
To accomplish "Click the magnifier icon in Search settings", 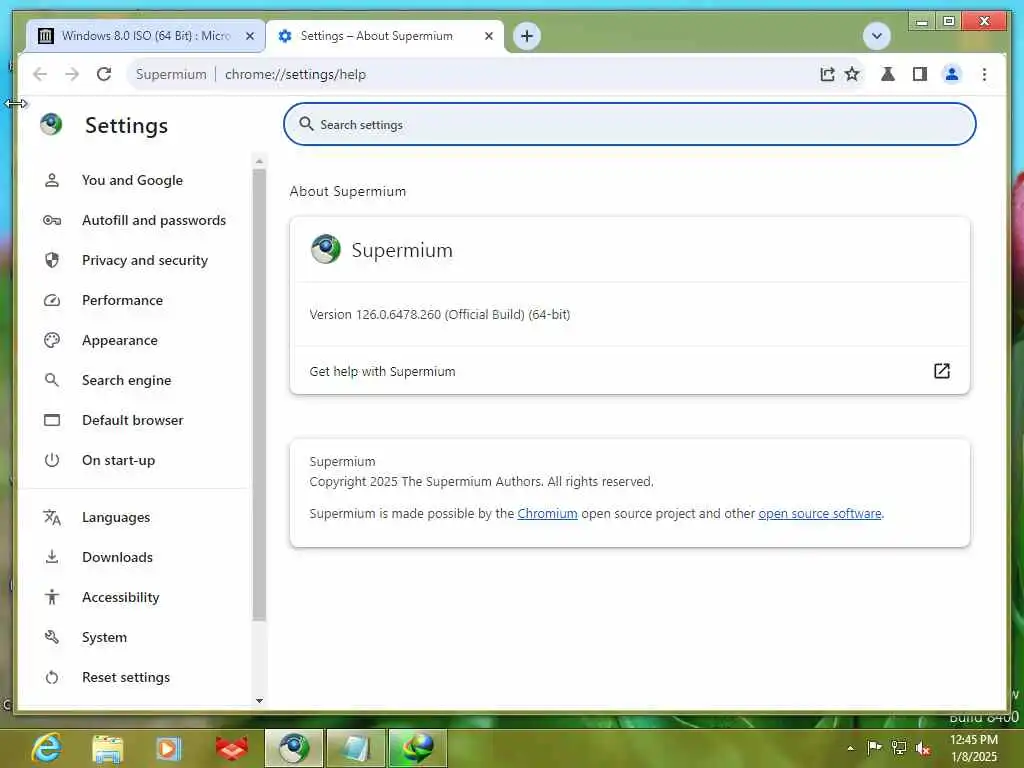I will click(306, 123).
